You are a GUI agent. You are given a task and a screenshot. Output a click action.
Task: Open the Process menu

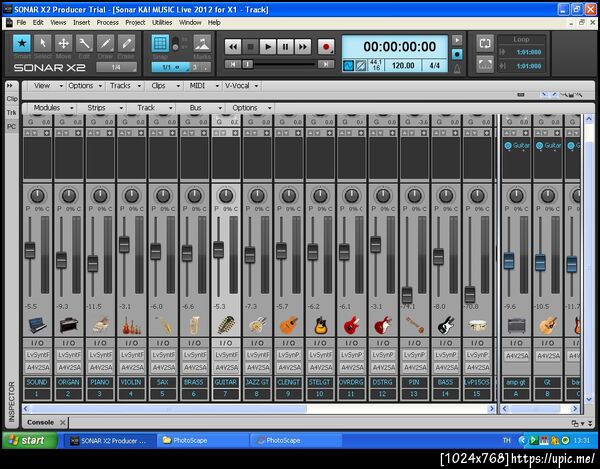(x=108, y=23)
